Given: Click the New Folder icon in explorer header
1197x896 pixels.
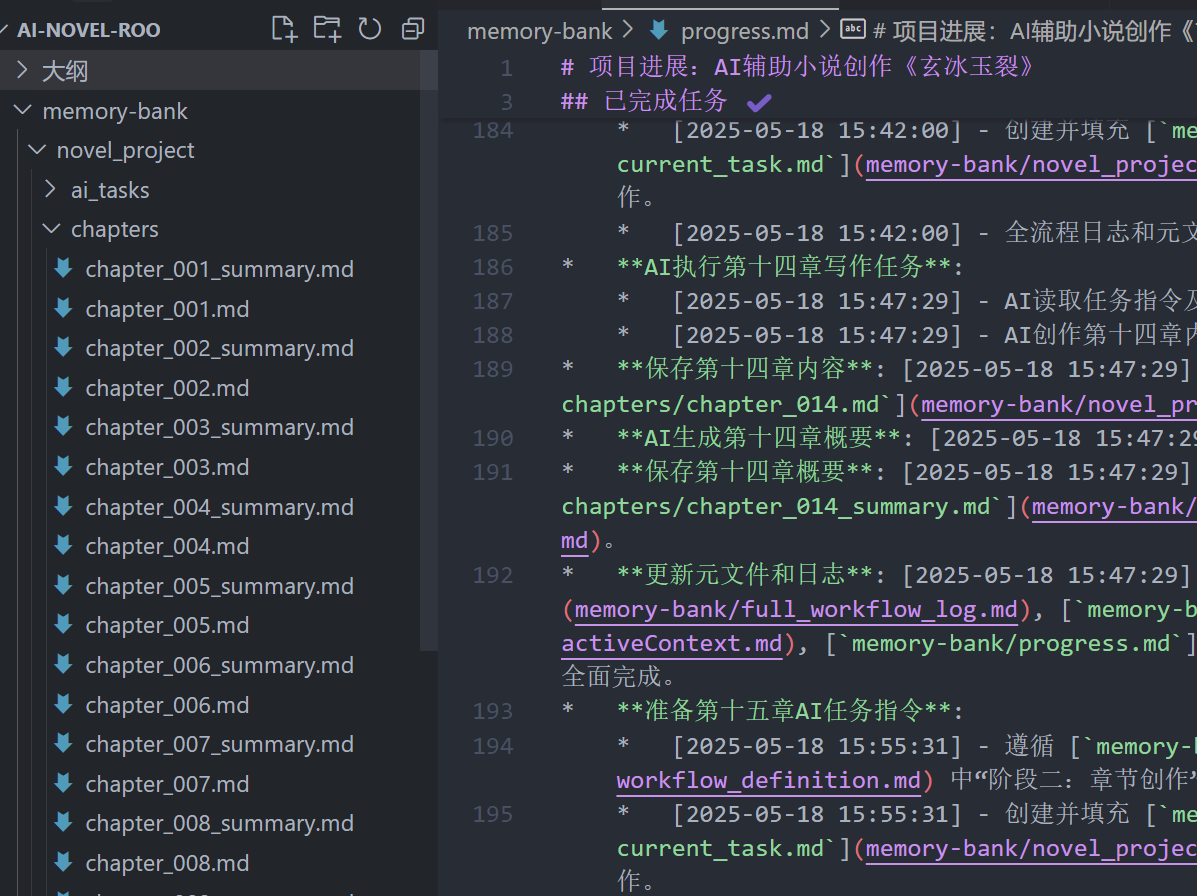Looking at the screenshot, I should pos(327,29).
